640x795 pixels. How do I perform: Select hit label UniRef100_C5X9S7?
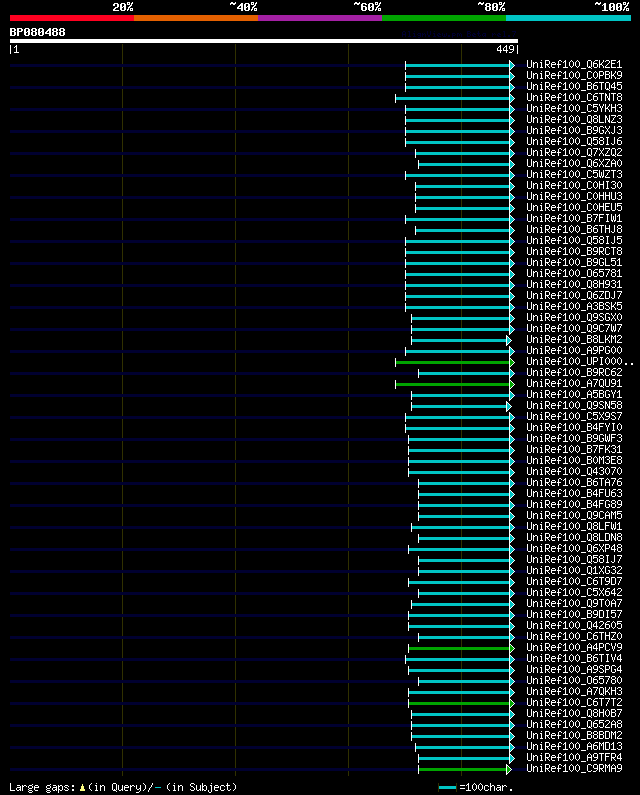(574, 416)
